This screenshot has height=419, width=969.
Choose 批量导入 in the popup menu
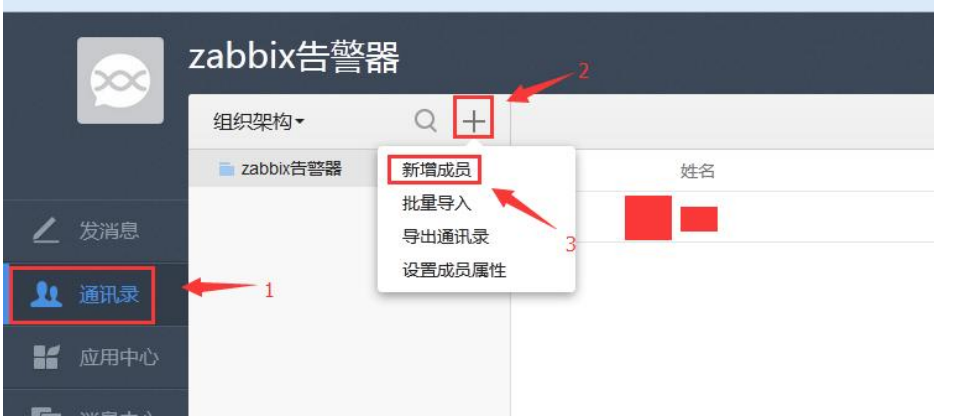coord(436,203)
